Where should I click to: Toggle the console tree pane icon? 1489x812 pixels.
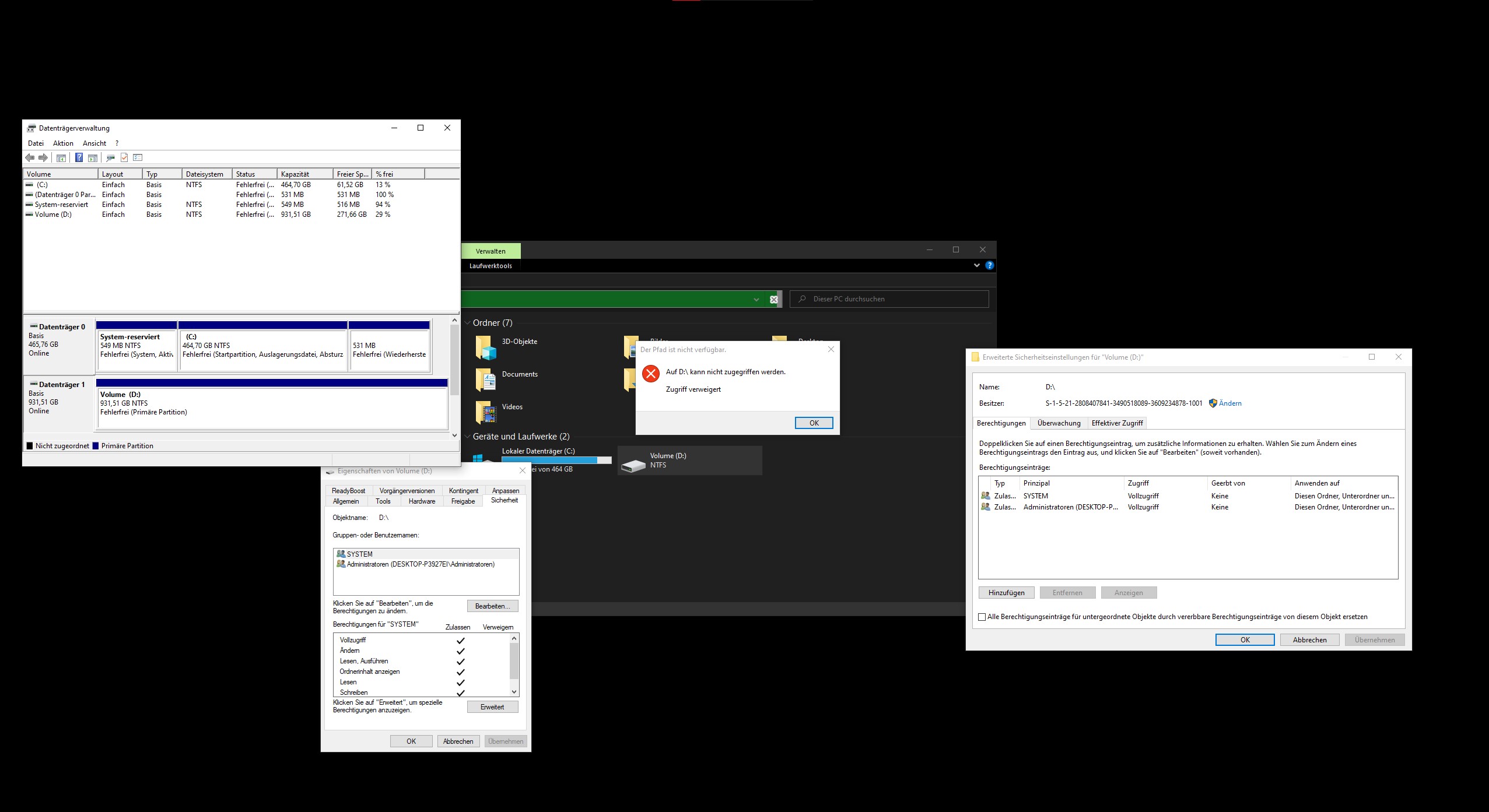61,157
